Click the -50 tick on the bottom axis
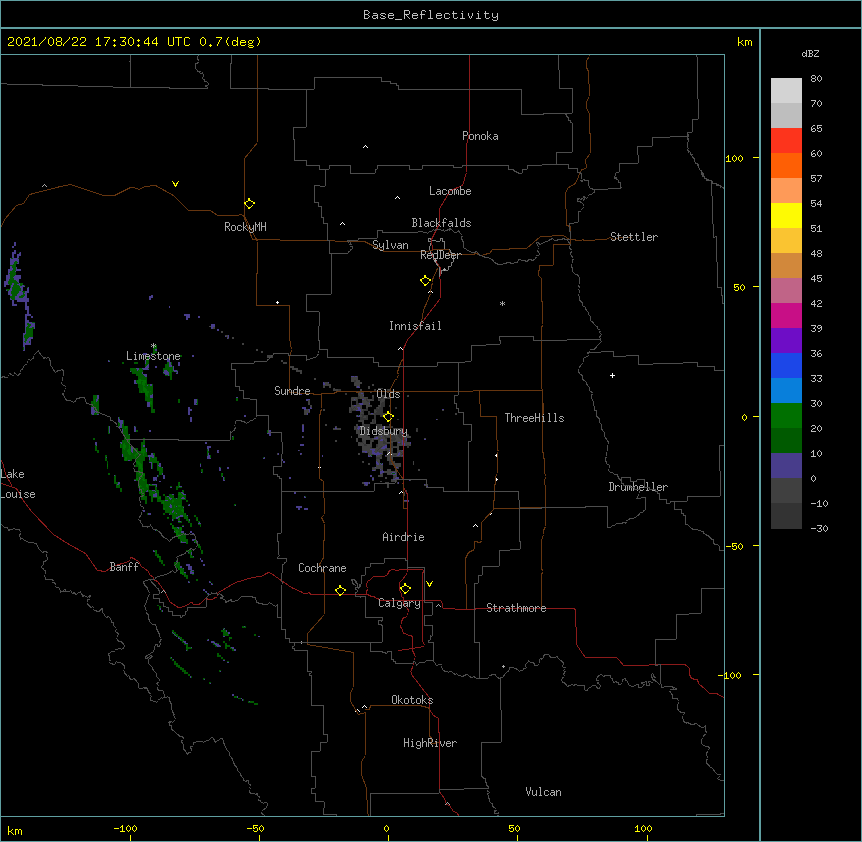 coord(255,828)
